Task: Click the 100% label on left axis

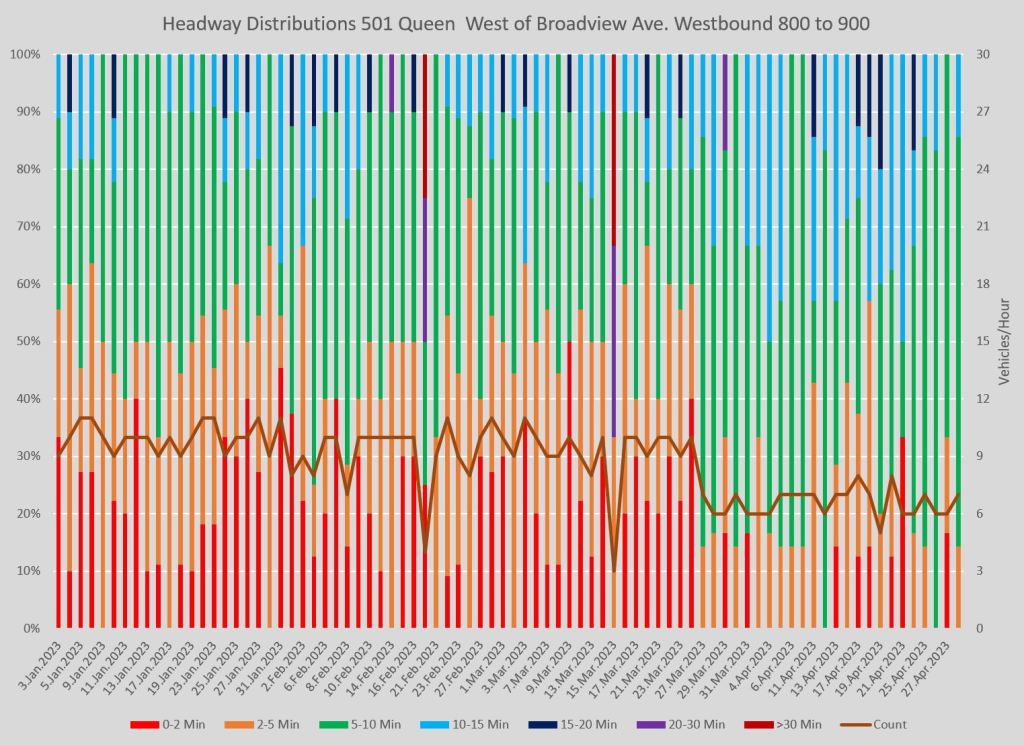Action: pyautogui.click(x=27, y=54)
